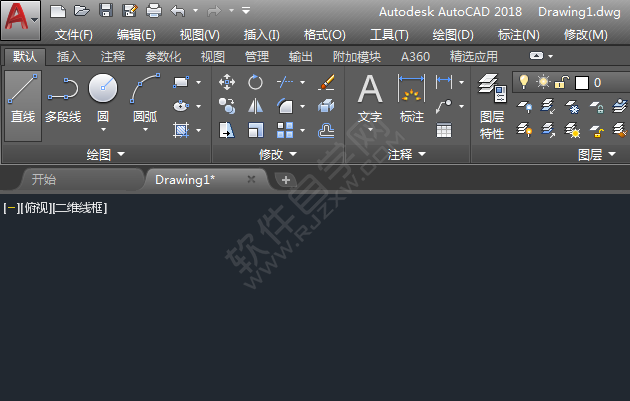Open the 格式(O) menu
The width and height of the screenshot is (630, 401).
[325, 35]
